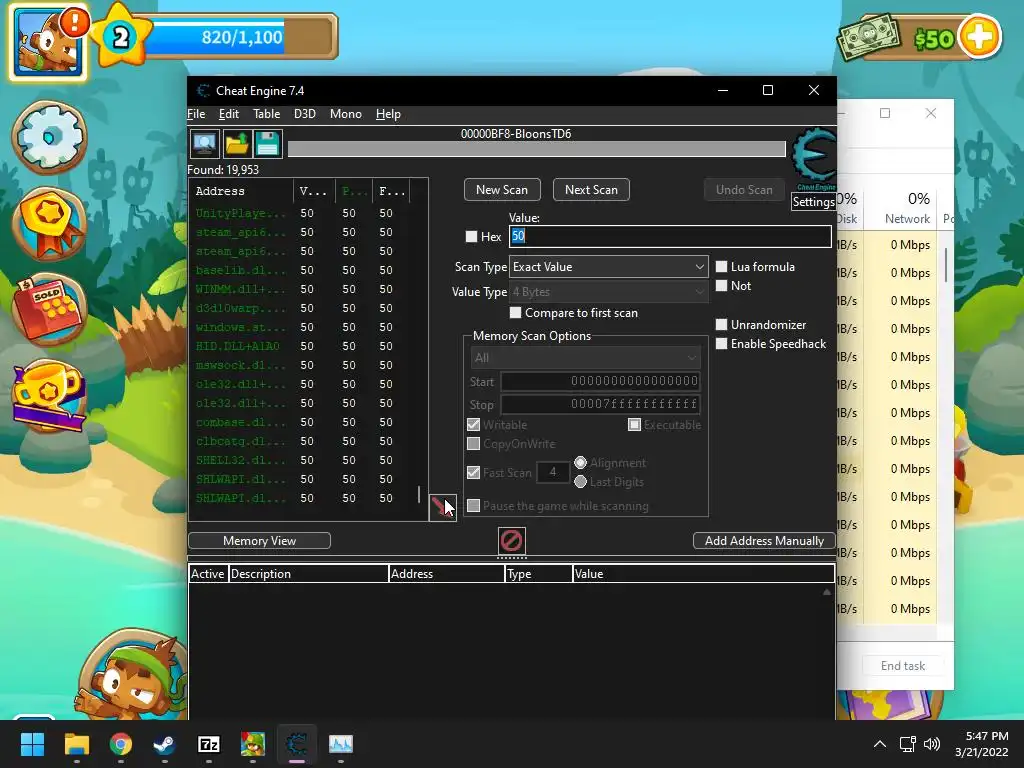Click End task in Task Manager
The image size is (1024, 768).
903,665
